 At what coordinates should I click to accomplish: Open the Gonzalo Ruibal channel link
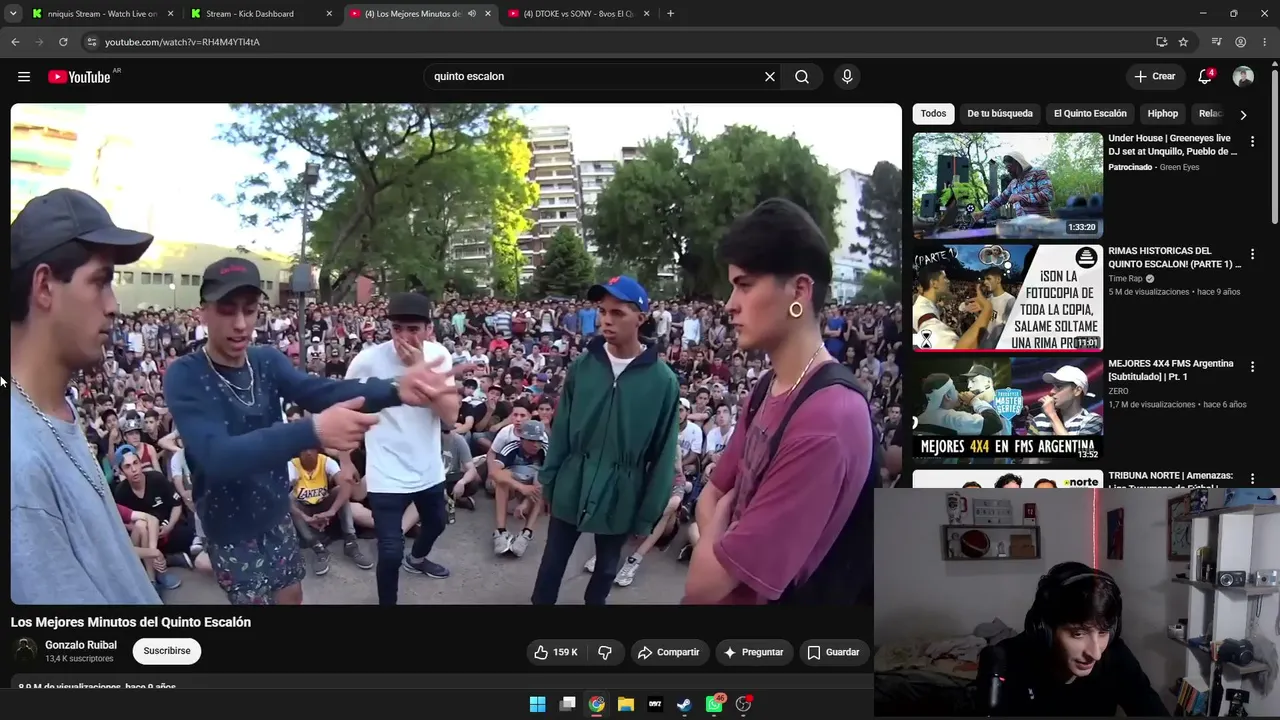(81, 645)
